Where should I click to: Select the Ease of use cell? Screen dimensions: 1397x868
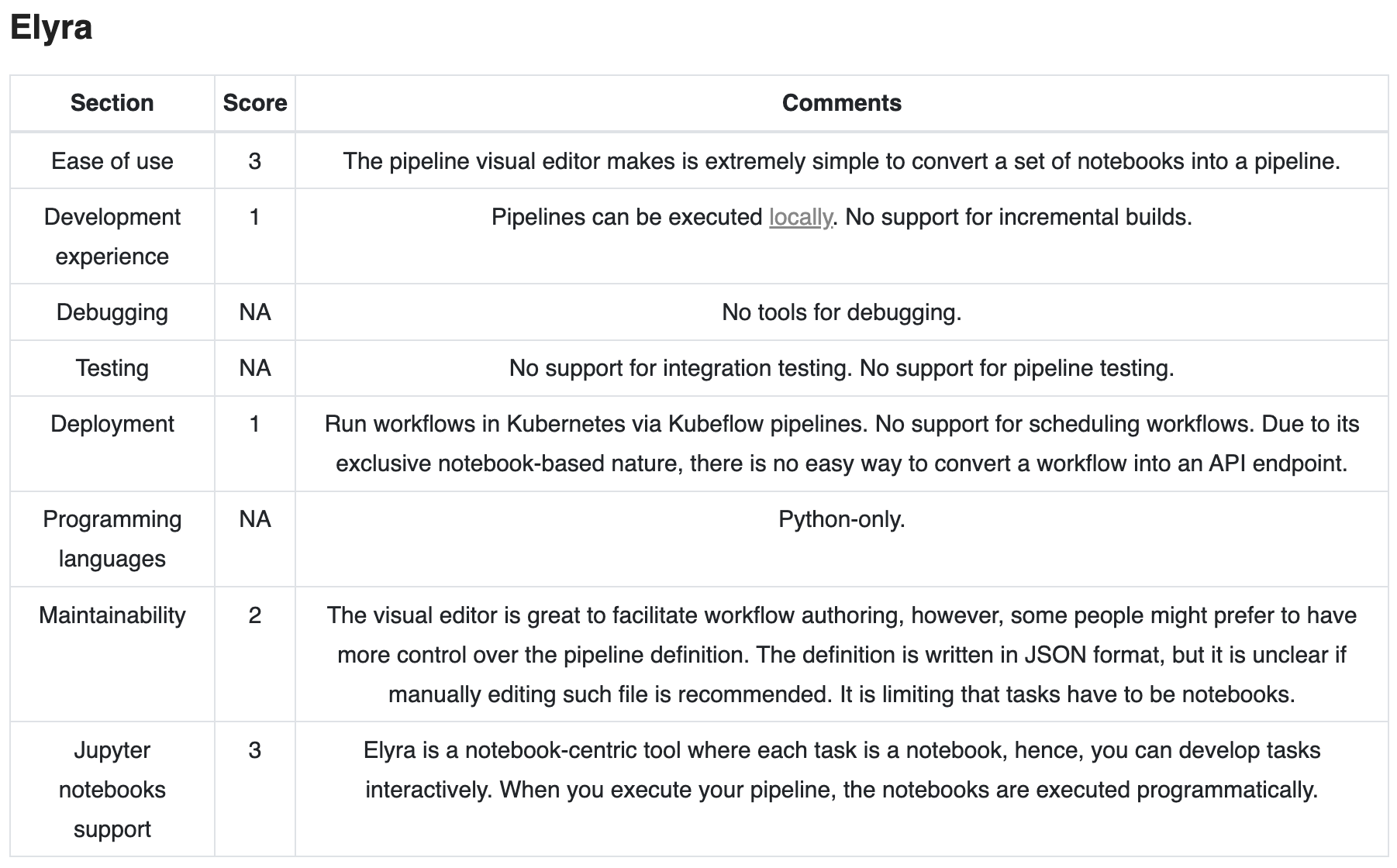112,161
